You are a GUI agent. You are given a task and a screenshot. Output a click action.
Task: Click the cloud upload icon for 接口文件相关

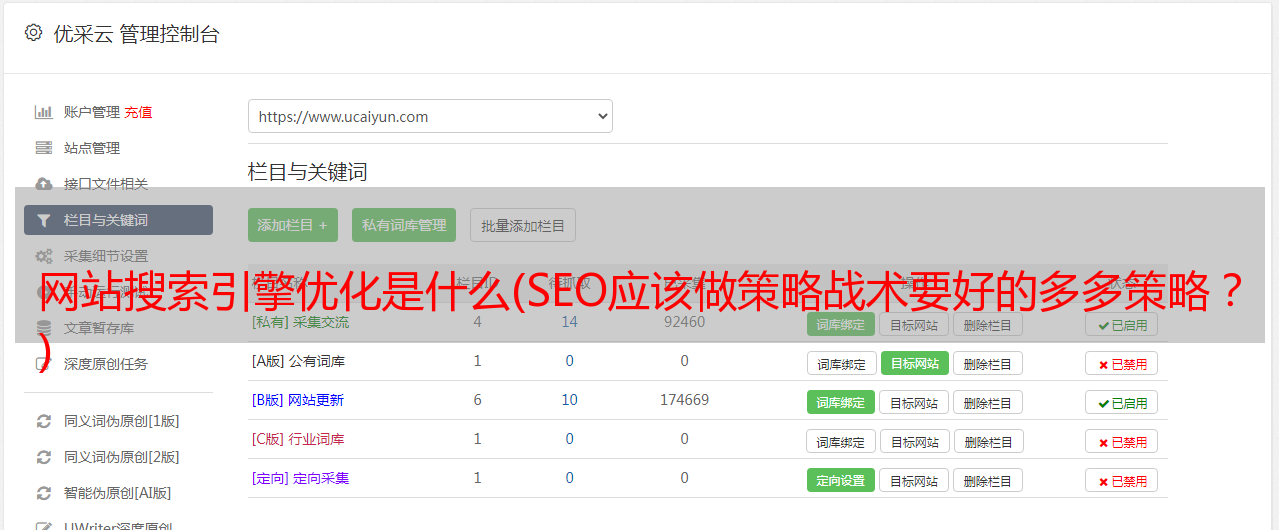coord(43,184)
